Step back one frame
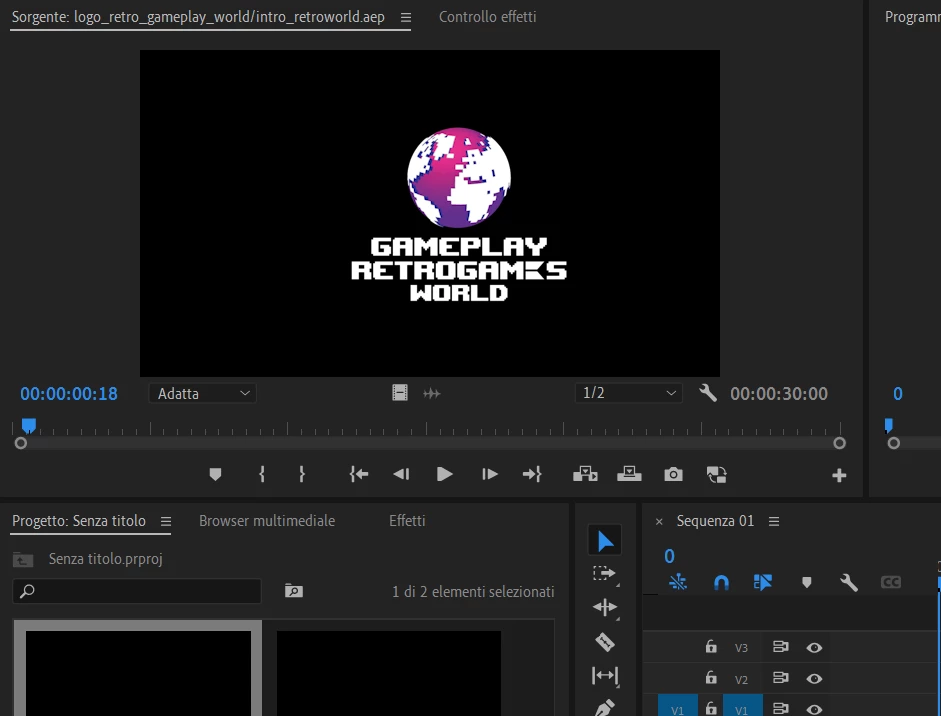Image resolution: width=941 pixels, height=716 pixels. pyautogui.click(x=401, y=475)
